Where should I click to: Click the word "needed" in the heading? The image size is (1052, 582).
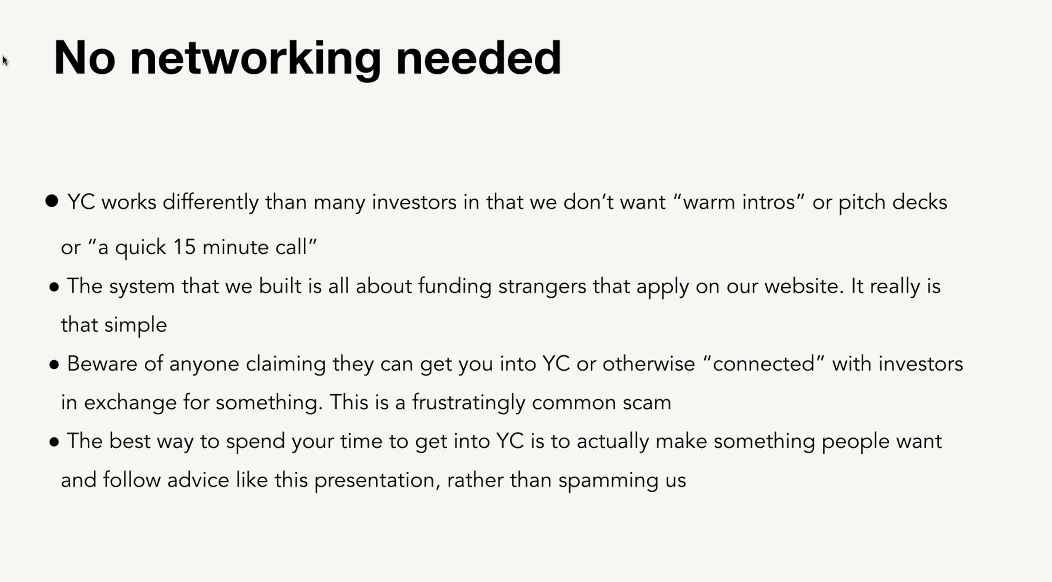[478, 58]
